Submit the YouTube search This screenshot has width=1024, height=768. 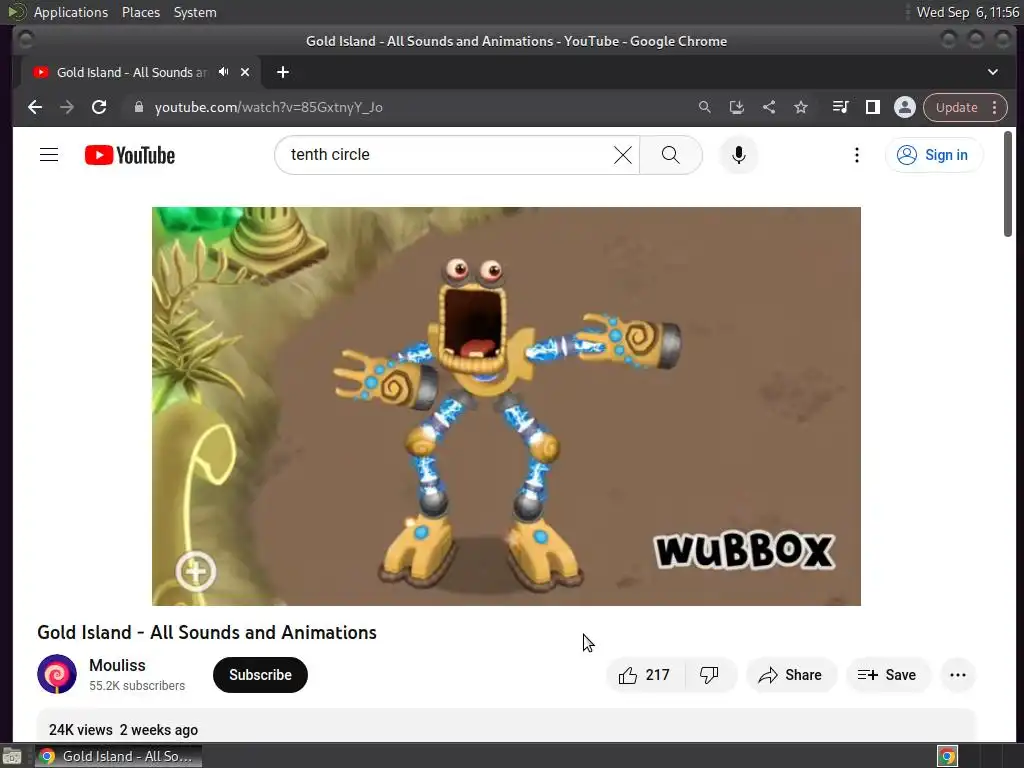click(671, 155)
